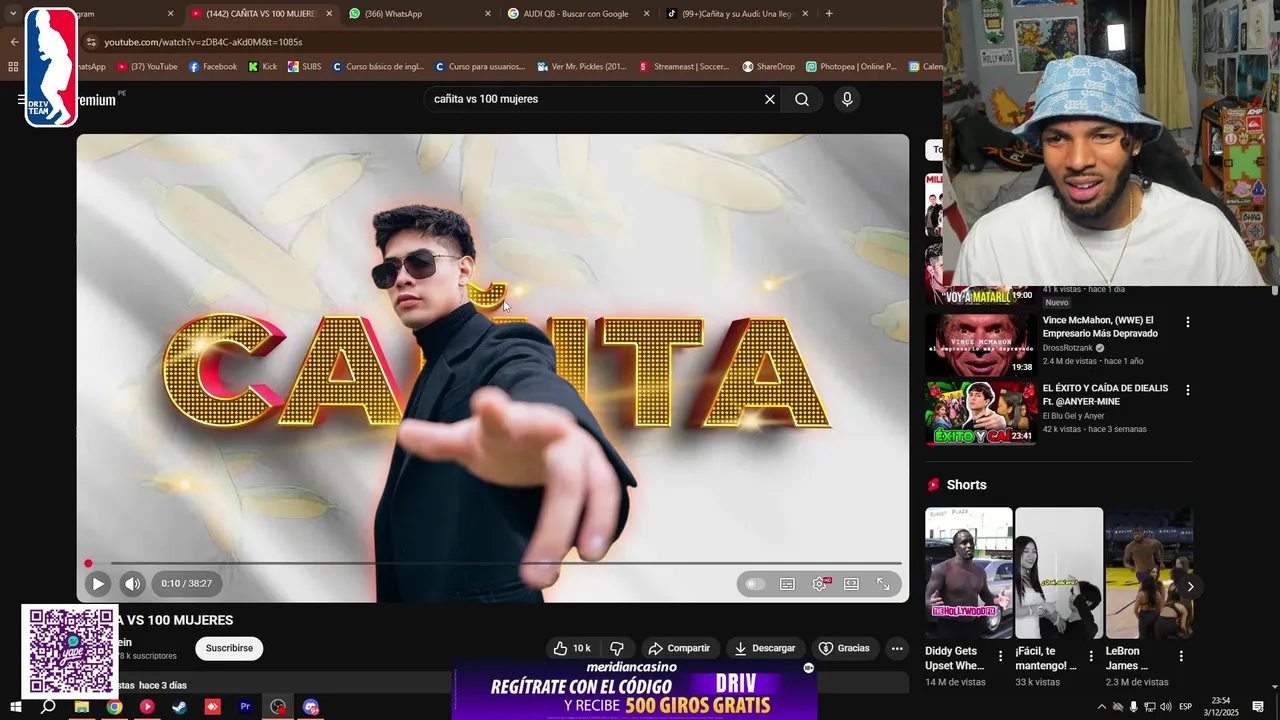
Task: Open the Facebook bookmark
Action: [x=212, y=67]
